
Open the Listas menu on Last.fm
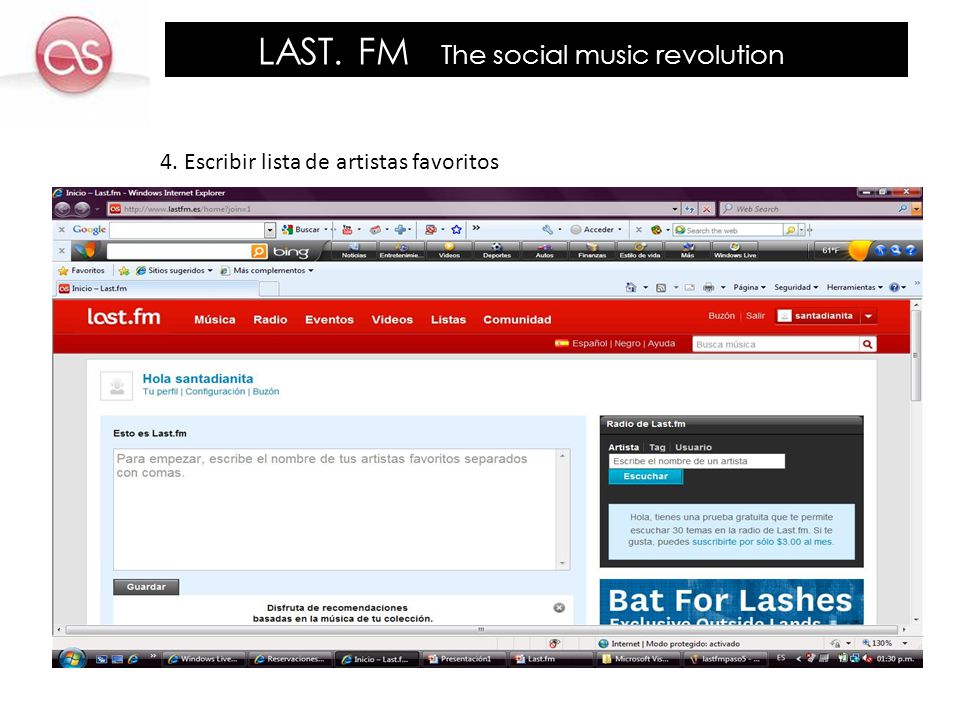[x=448, y=320]
